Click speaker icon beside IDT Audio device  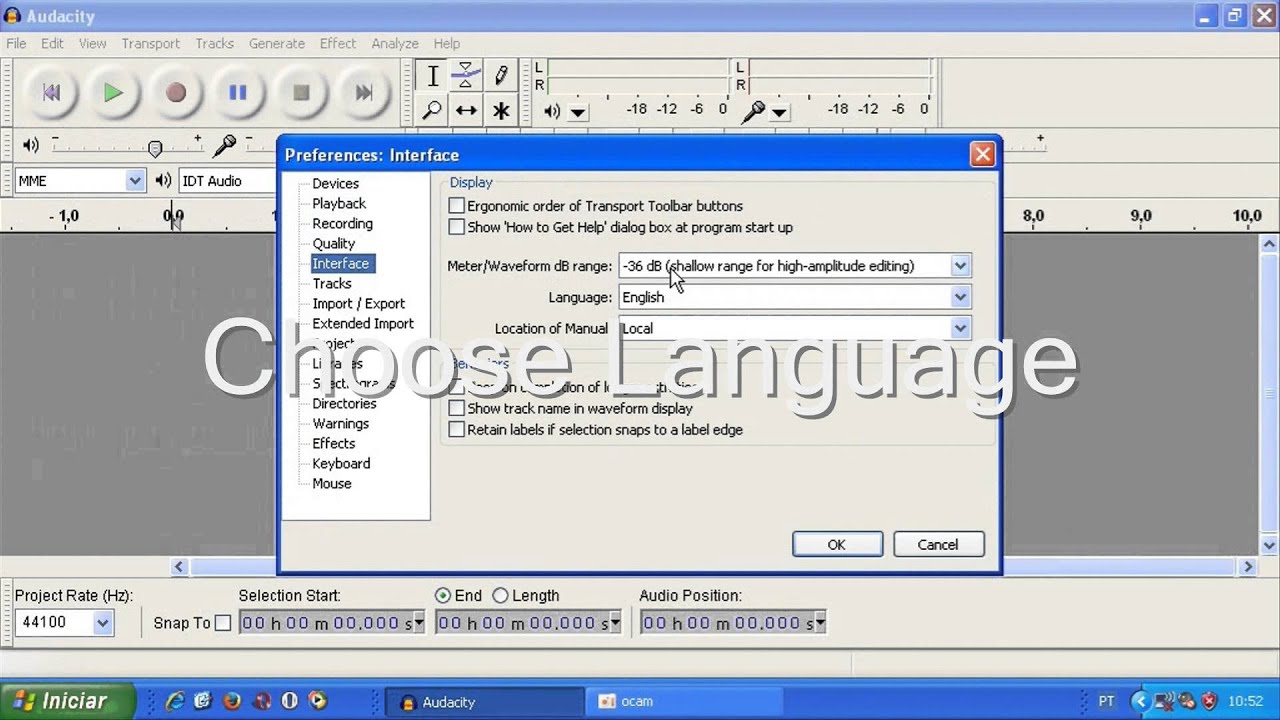[163, 181]
